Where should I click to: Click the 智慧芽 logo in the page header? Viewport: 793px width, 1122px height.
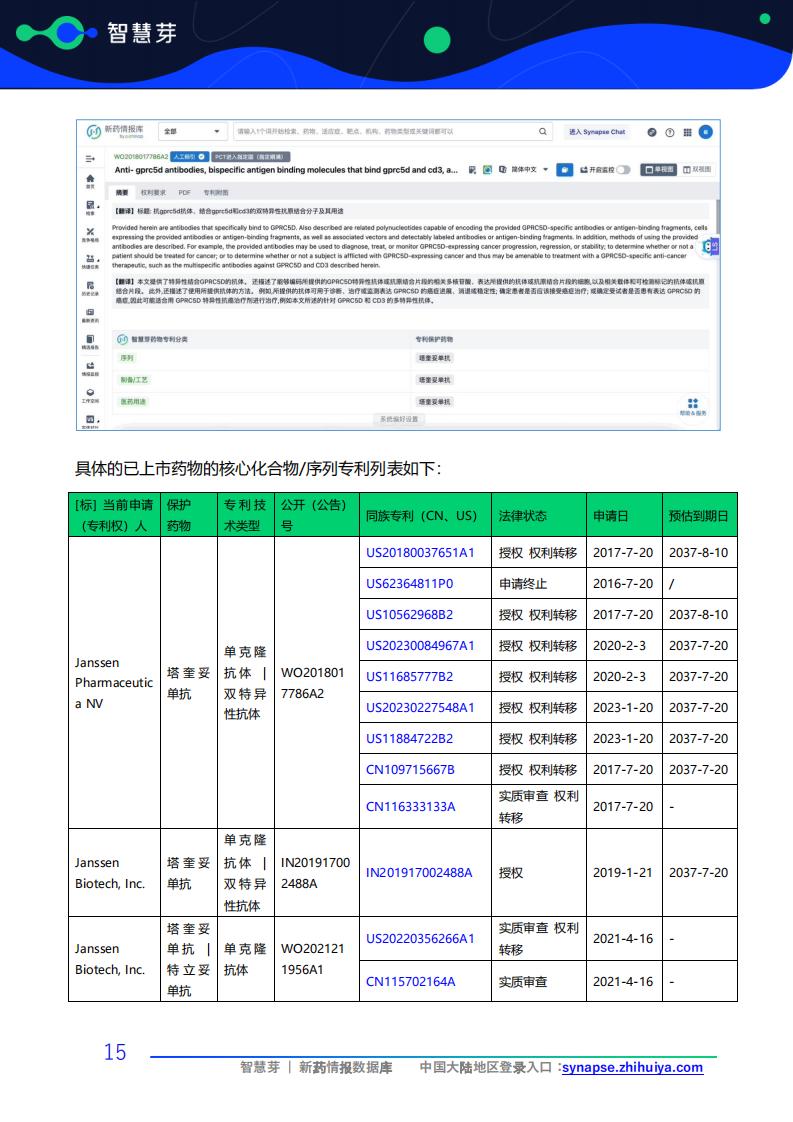click(97, 32)
